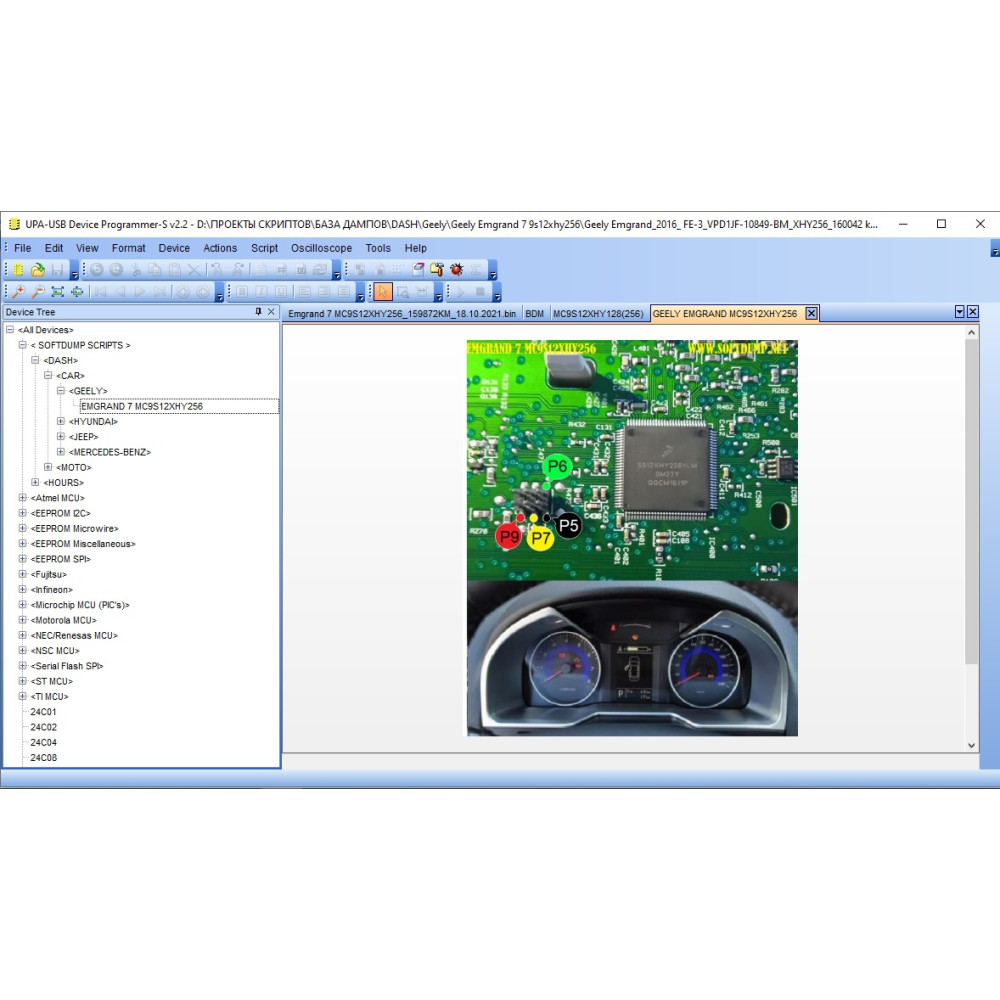Expand the MOTO tree node
This screenshot has height=1000, width=1000.
[x=48, y=467]
